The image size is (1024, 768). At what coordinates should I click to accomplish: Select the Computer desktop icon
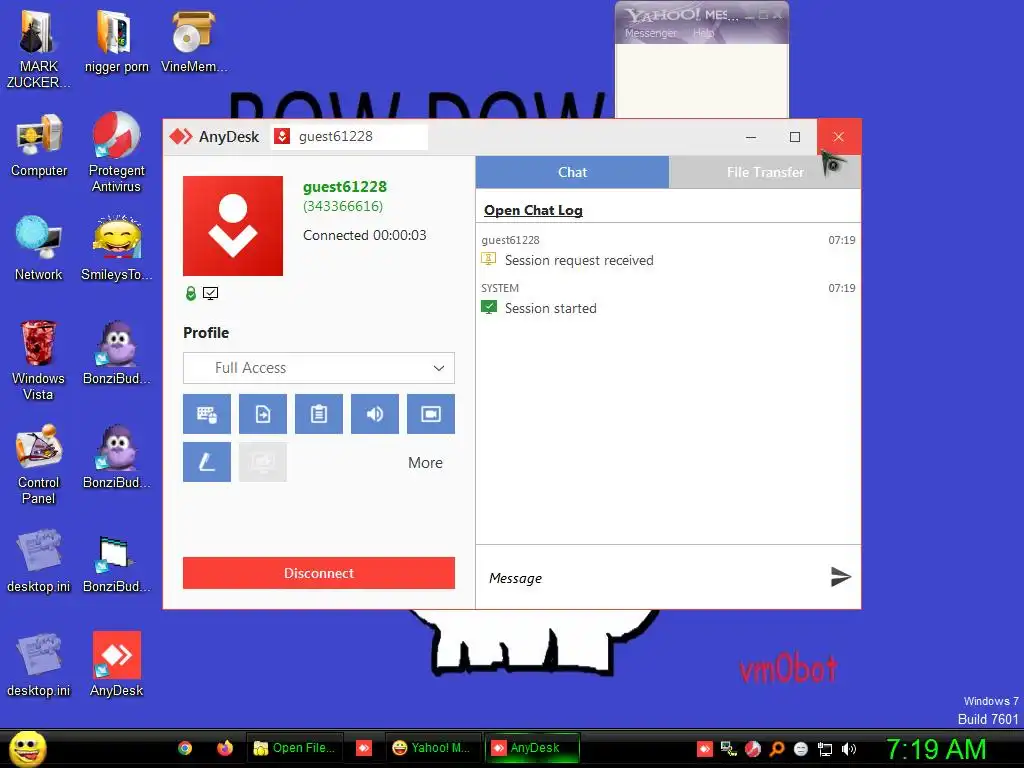click(39, 145)
